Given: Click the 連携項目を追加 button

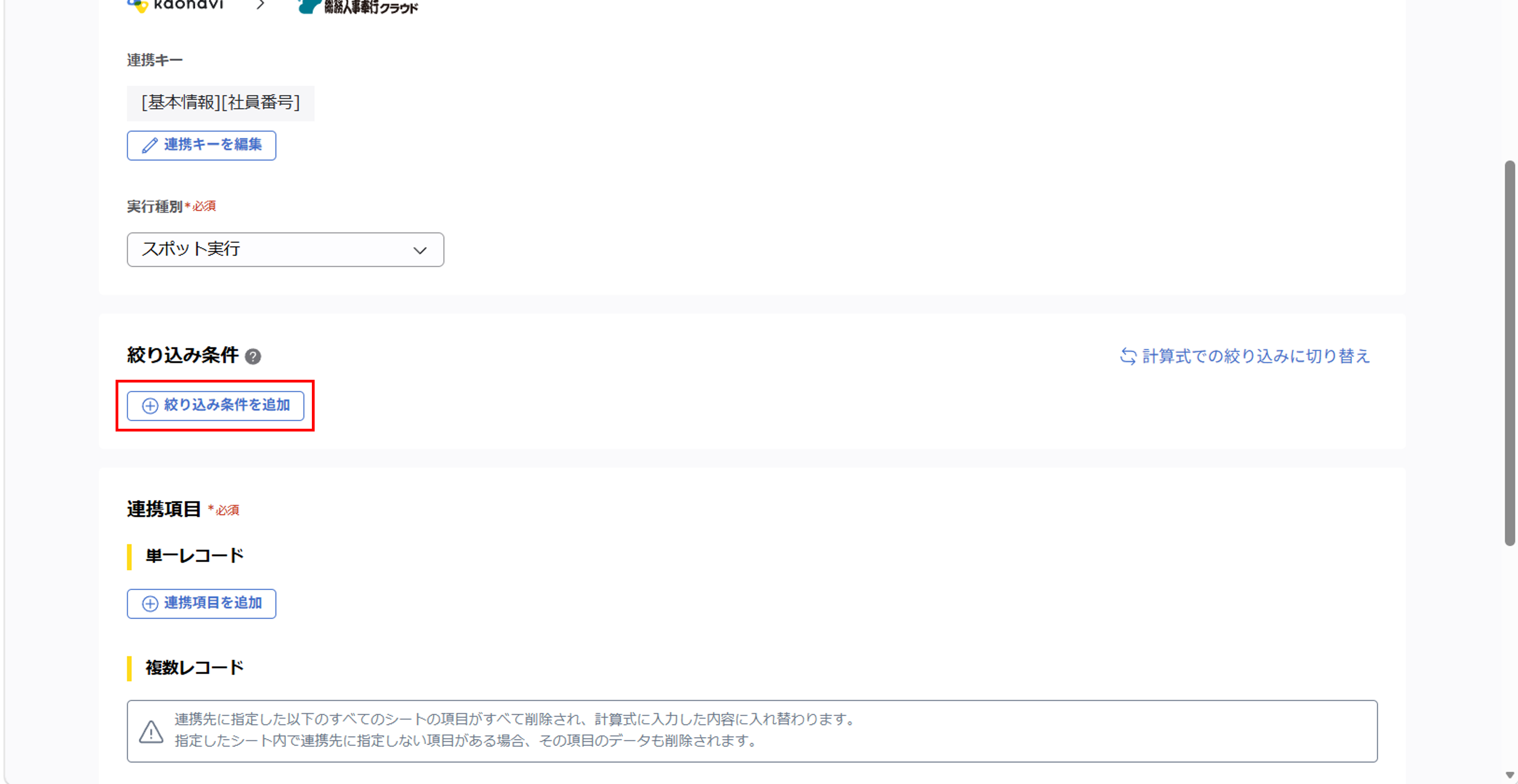Looking at the screenshot, I should pos(201,604).
